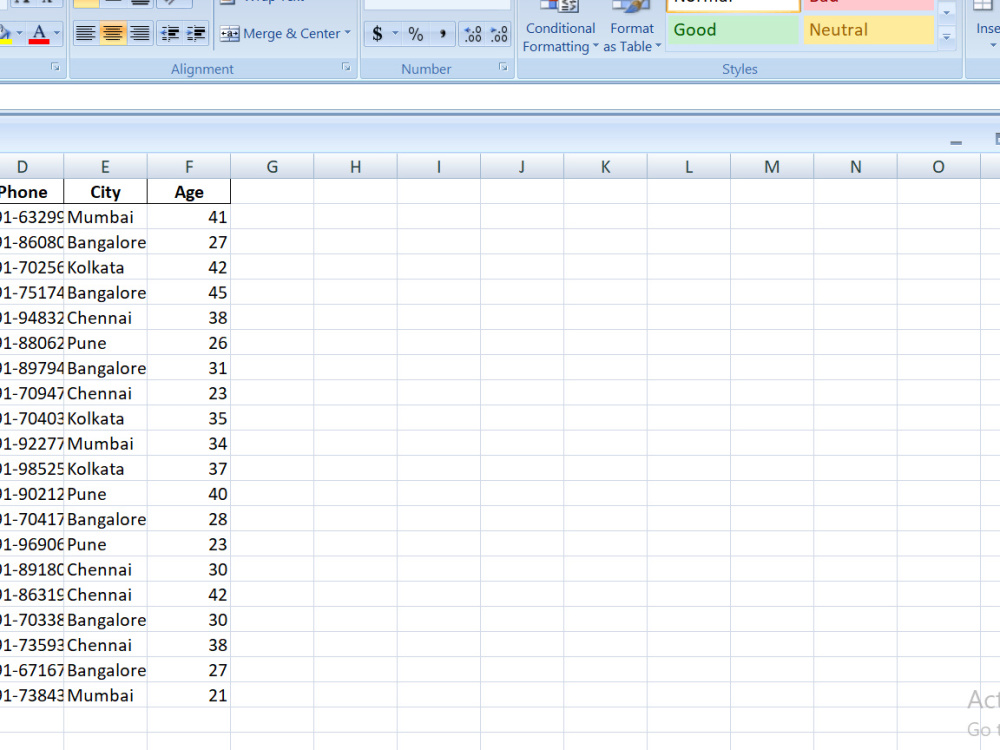Select the age cell "35"
This screenshot has width=1000, height=750.
[x=189, y=418]
